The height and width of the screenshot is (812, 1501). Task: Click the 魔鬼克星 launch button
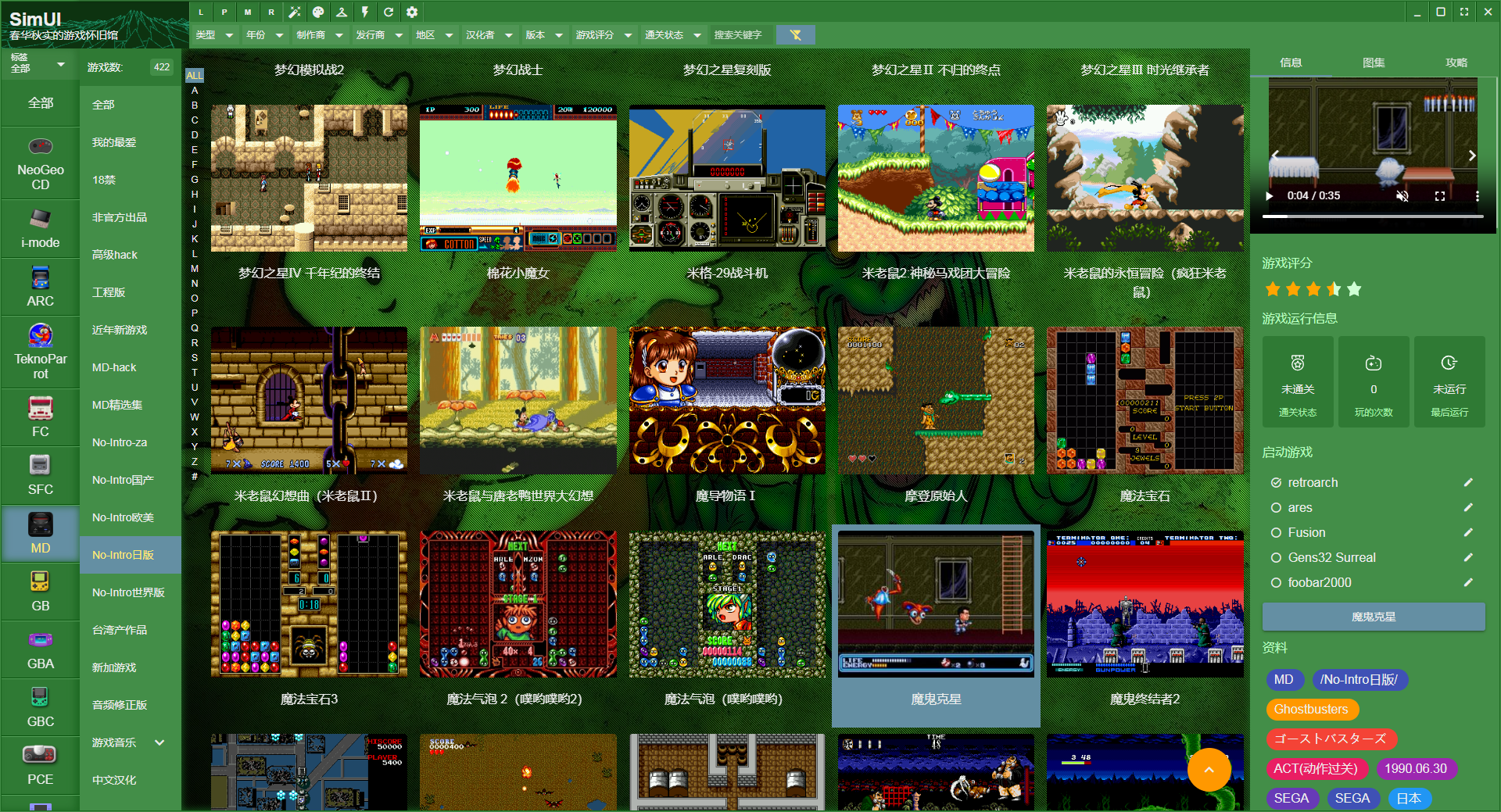[1374, 617]
